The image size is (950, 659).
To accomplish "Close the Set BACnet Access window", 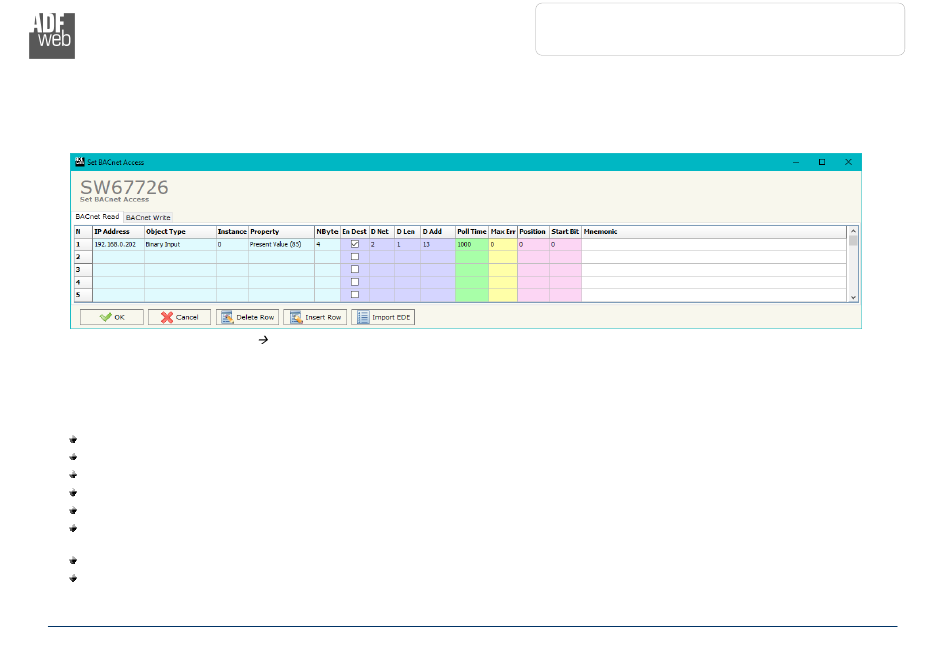I will tap(848, 162).
